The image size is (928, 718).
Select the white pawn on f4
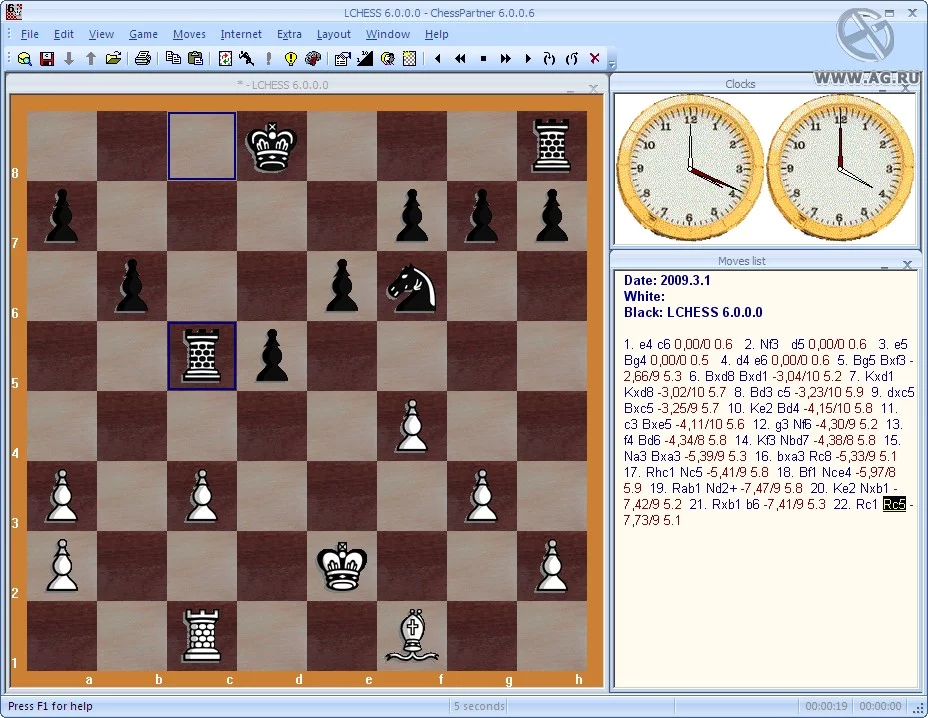411,426
